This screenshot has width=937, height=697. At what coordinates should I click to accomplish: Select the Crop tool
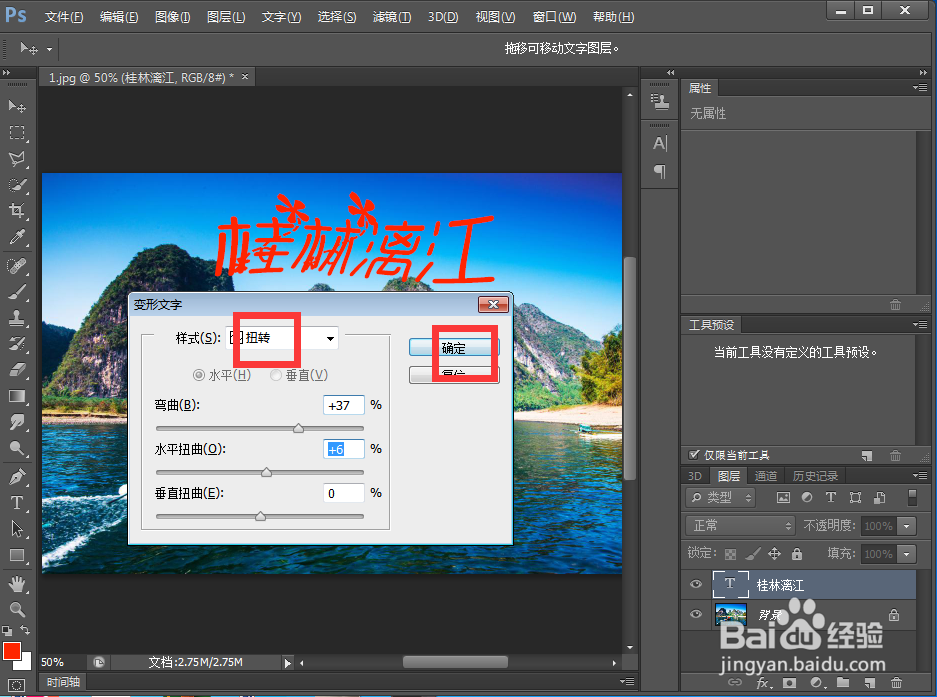[x=17, y=211]
